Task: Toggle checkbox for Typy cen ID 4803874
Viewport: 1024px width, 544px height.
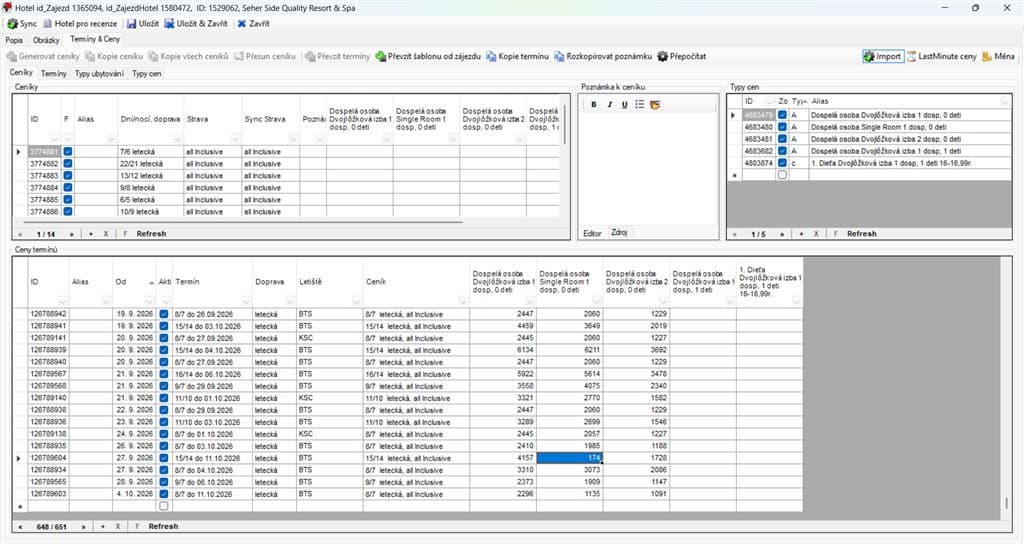Action: 782,163
